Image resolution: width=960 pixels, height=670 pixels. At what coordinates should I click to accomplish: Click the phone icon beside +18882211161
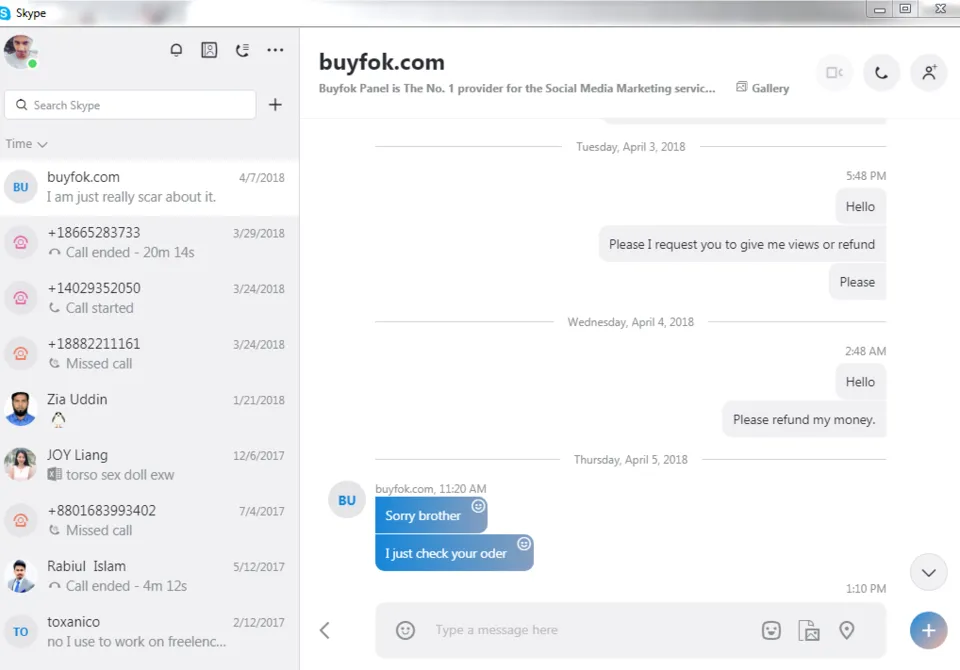click(21, 353)
